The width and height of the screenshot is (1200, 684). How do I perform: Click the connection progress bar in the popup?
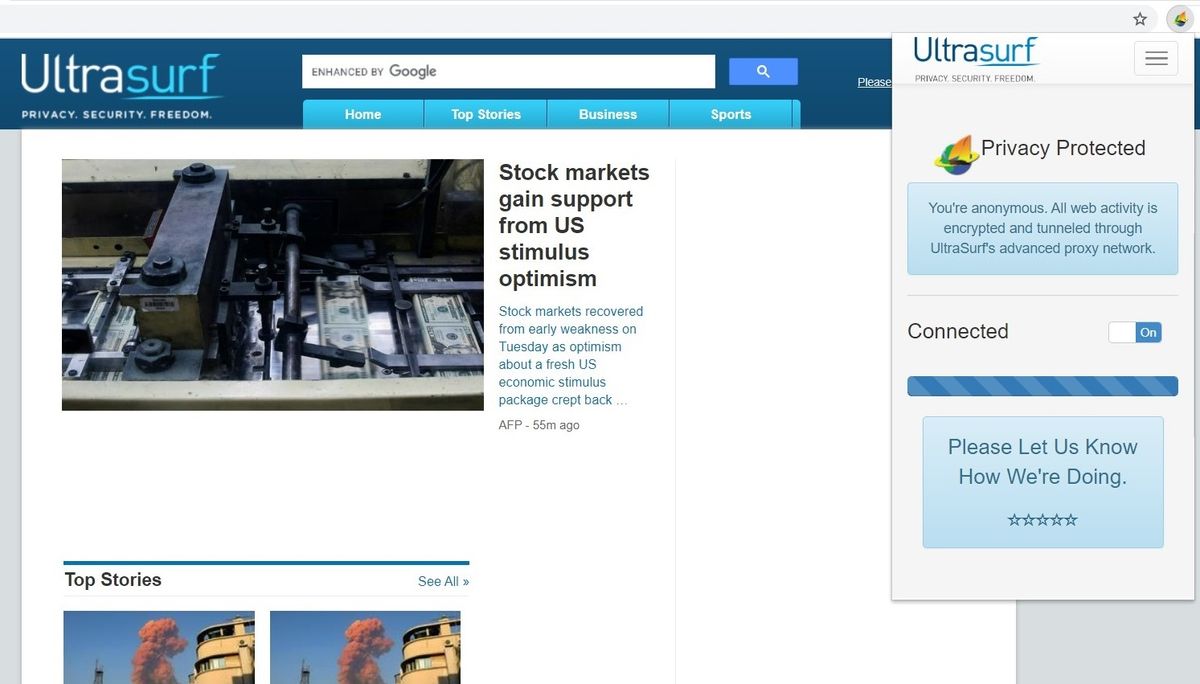[x=1042, y=385]
